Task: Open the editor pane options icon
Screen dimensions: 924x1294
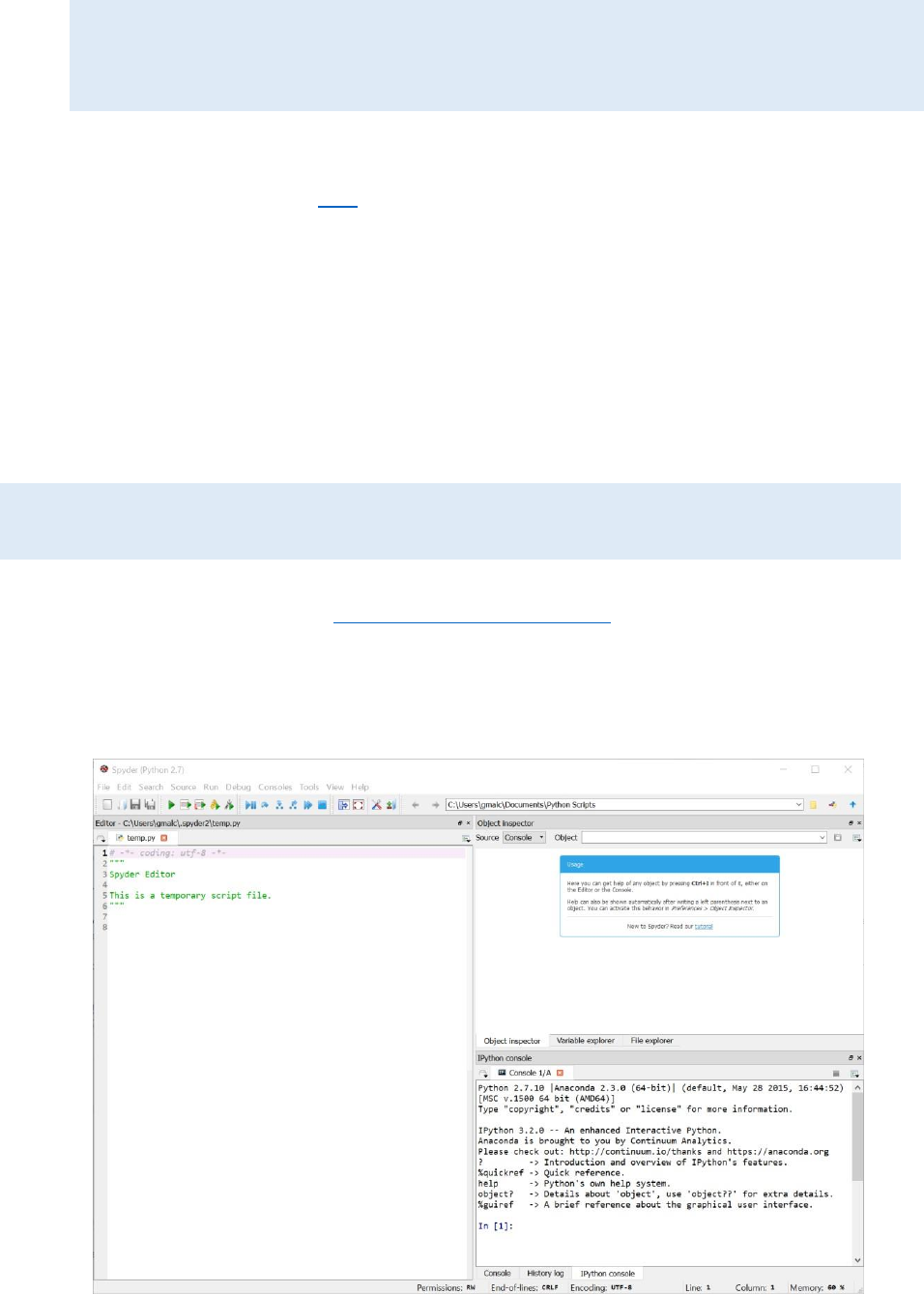Action: (x=466, y=838)
